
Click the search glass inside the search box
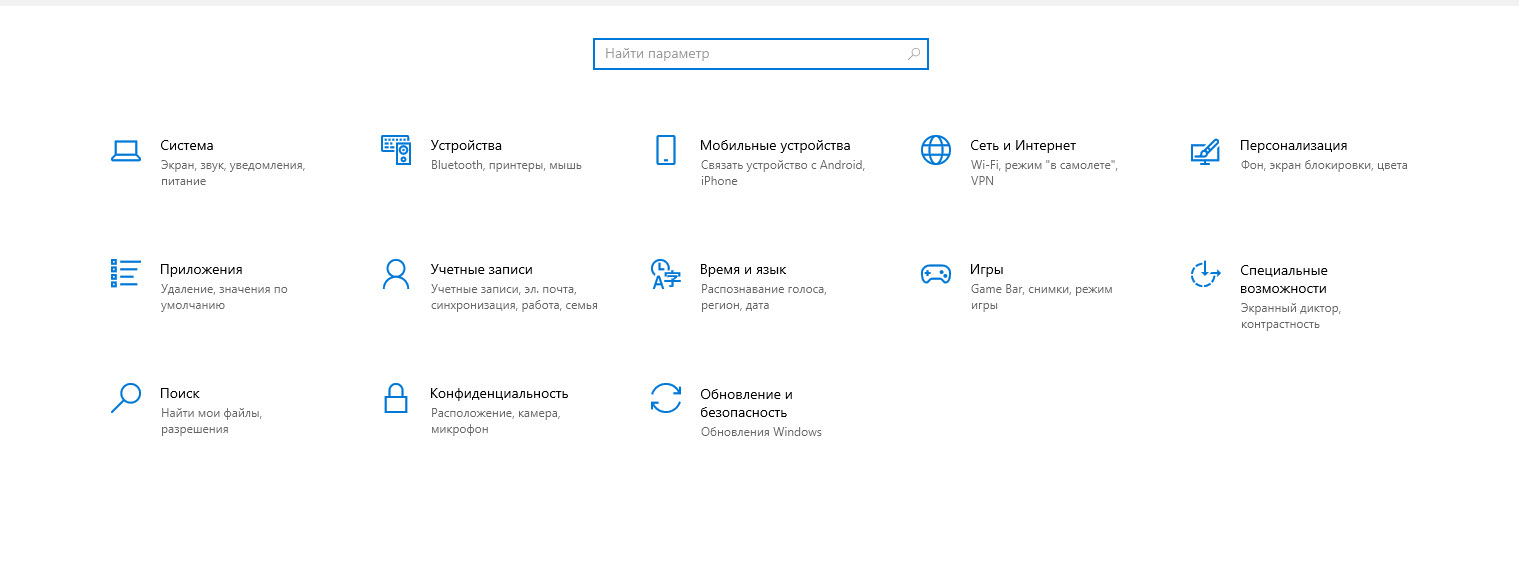point(913,54)
